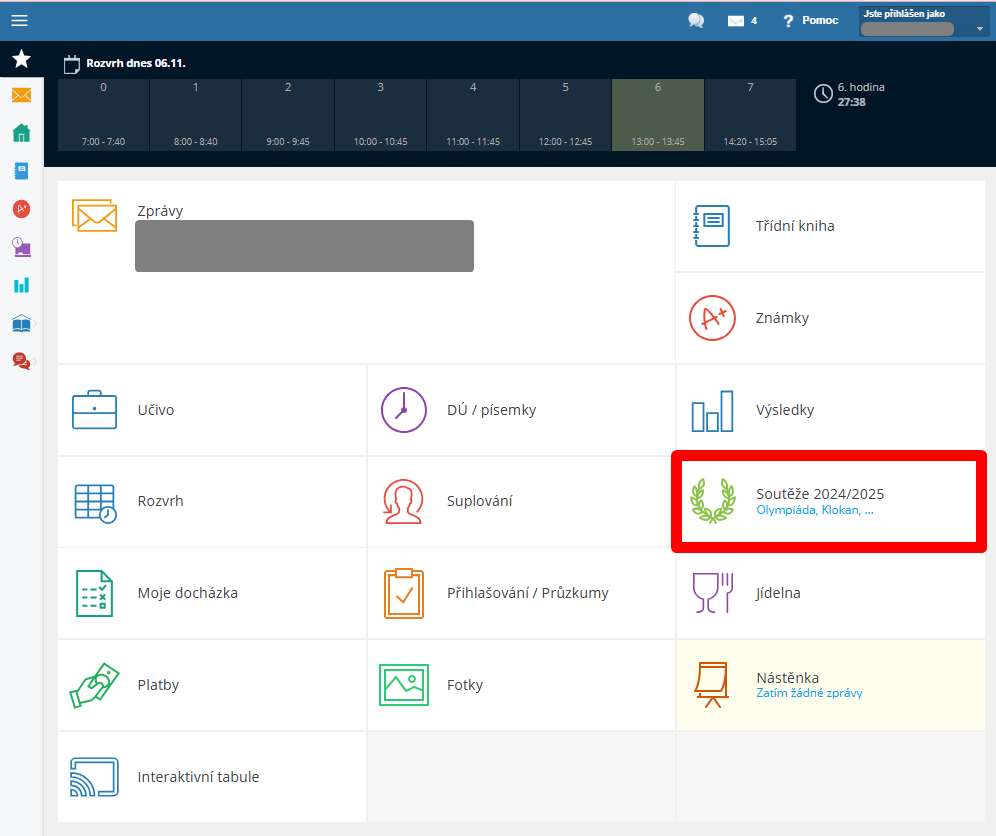
Task: Select lesson slot 1 at 8:00 - 8:40
Action: pyautogui.click(x=196, y=115)
